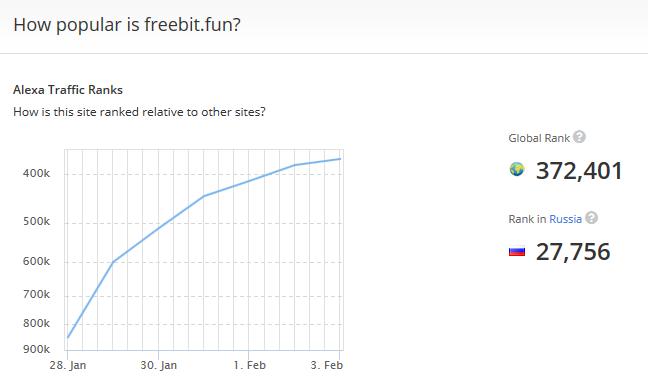Viewport: 648px width, 388px height.
Task: Click the 30. Jan label on chart axis
Action: coord(159,365)
